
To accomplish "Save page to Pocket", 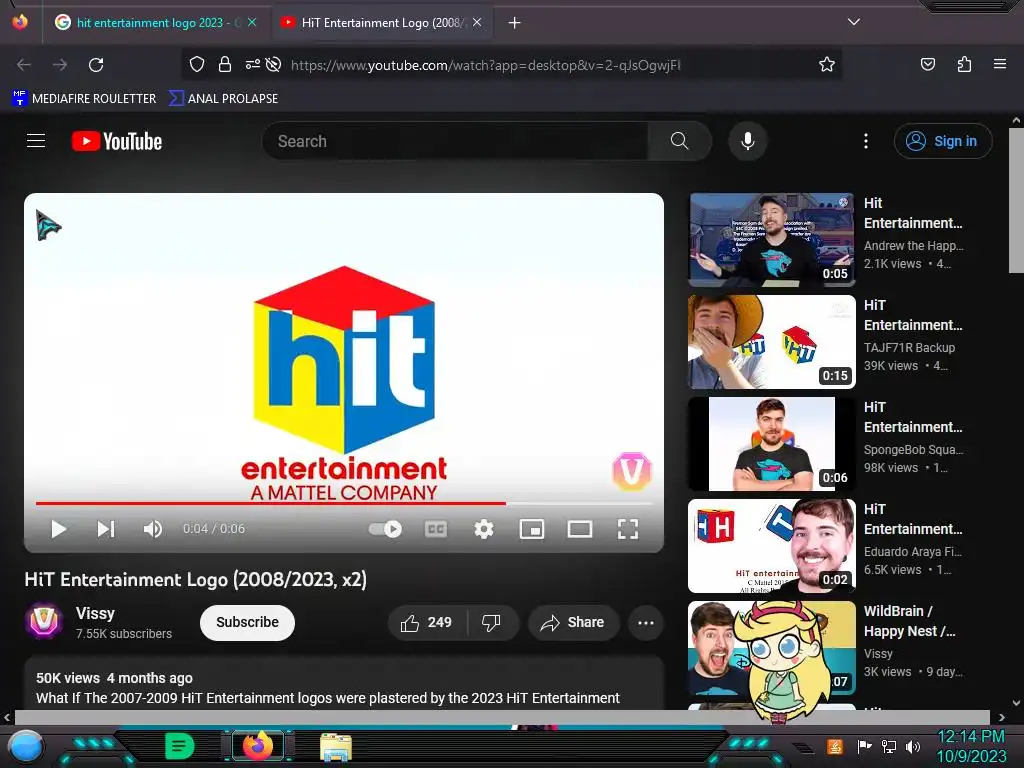I will point(927,64).
